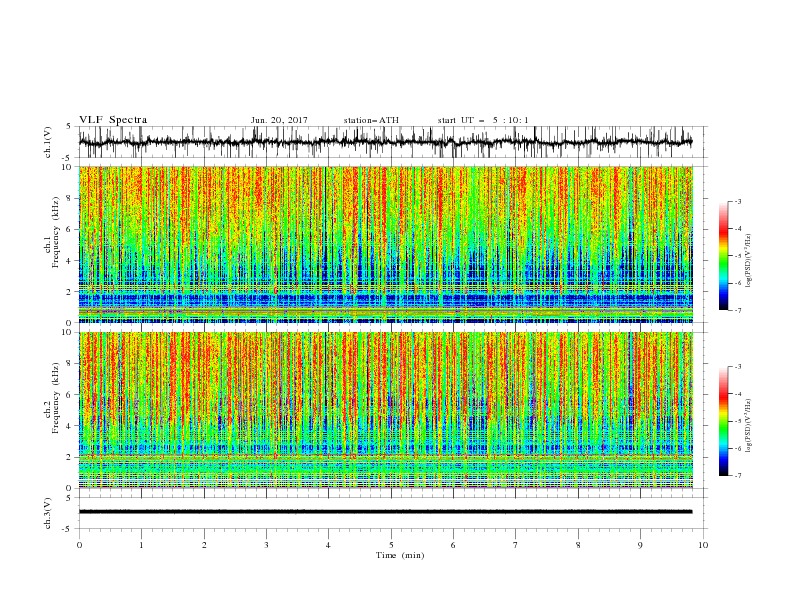Click x-axis tick label "0" on the time axis
The width and height of the screenshot is (792, 612).
tap(79, 545)
